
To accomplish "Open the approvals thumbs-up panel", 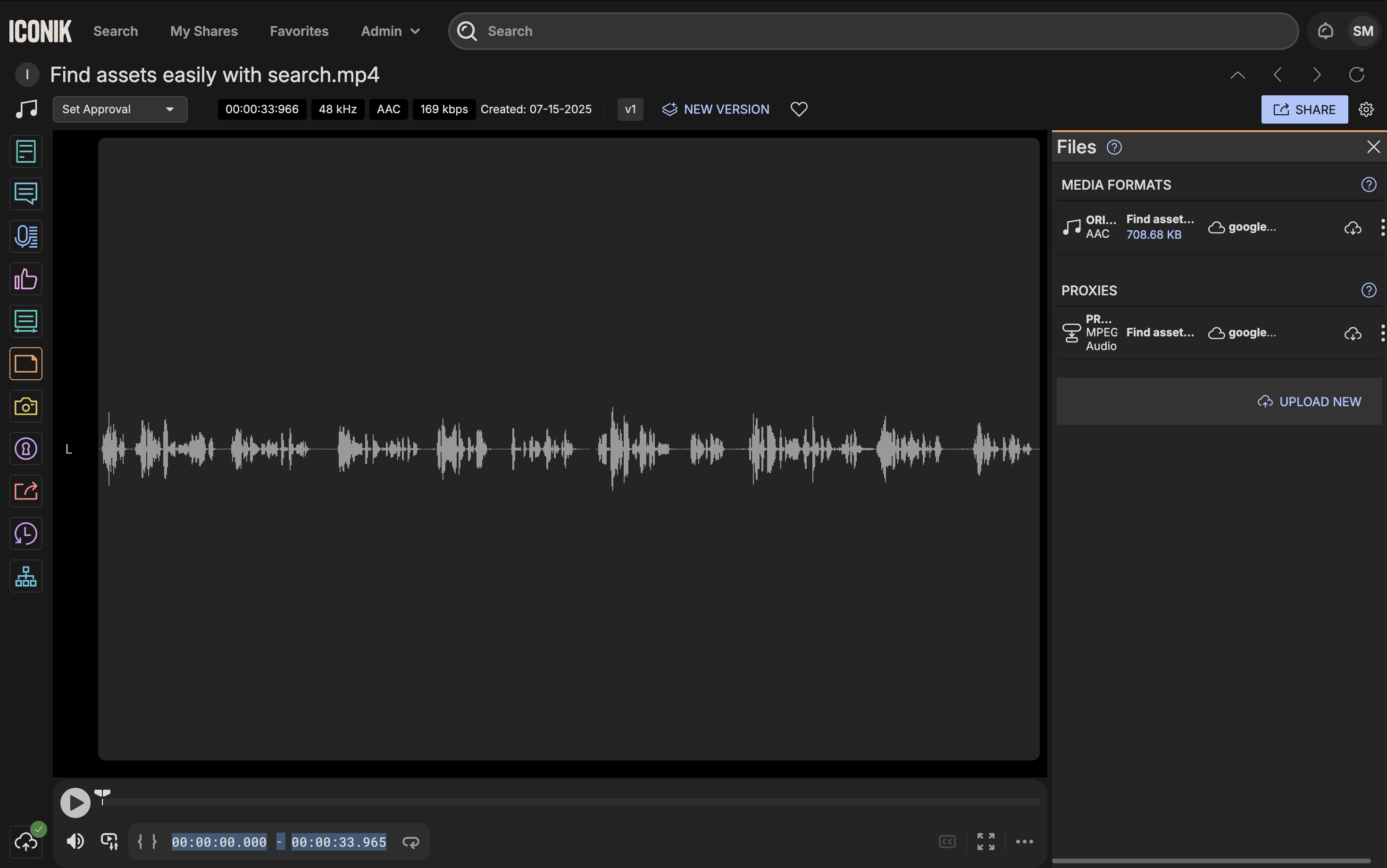I will [x=26, y=279].
